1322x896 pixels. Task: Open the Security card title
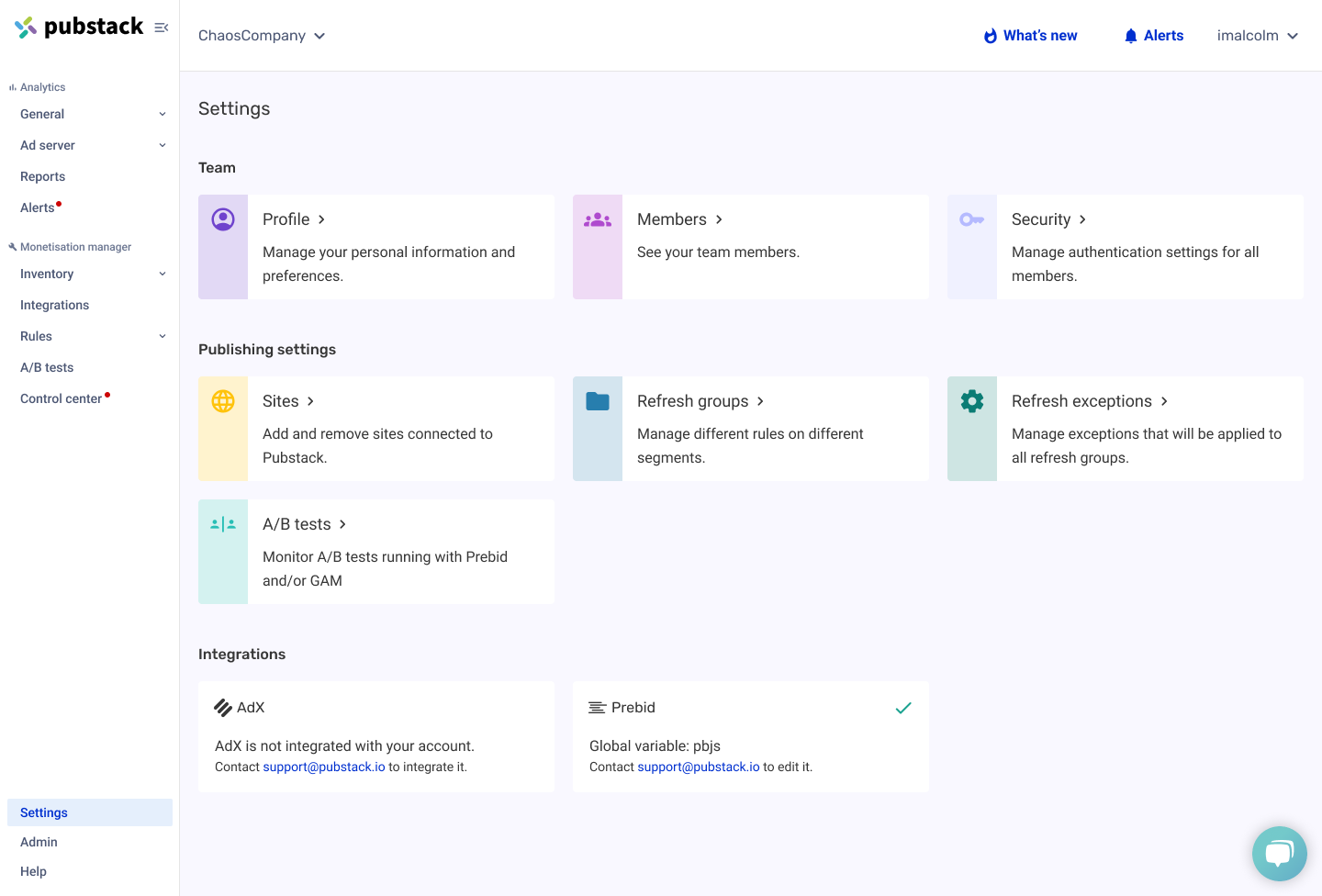(1041, 219)
